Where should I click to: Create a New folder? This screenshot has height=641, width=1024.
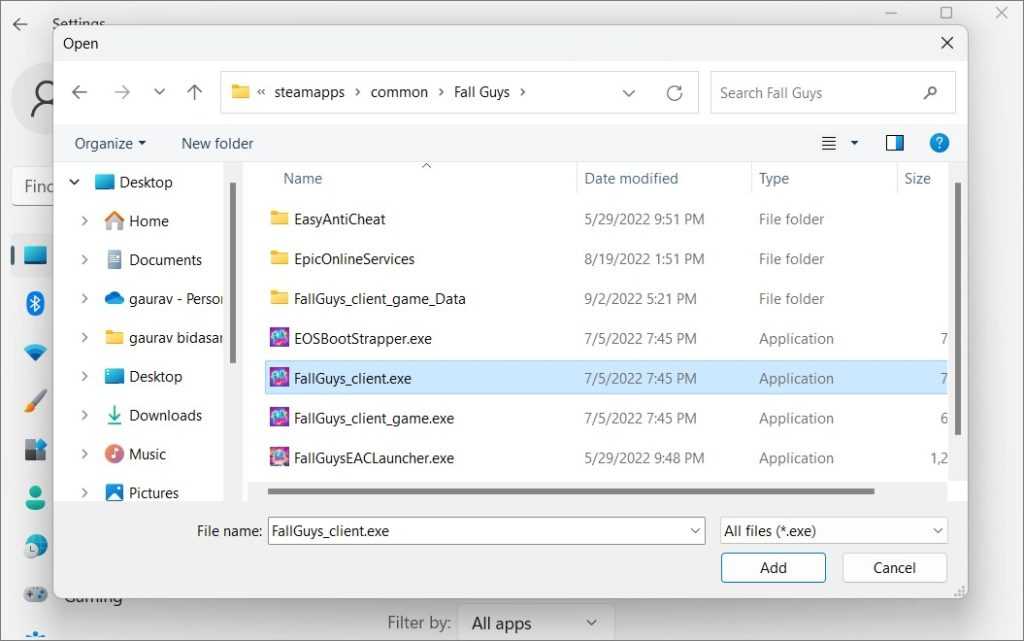(217, 144)
